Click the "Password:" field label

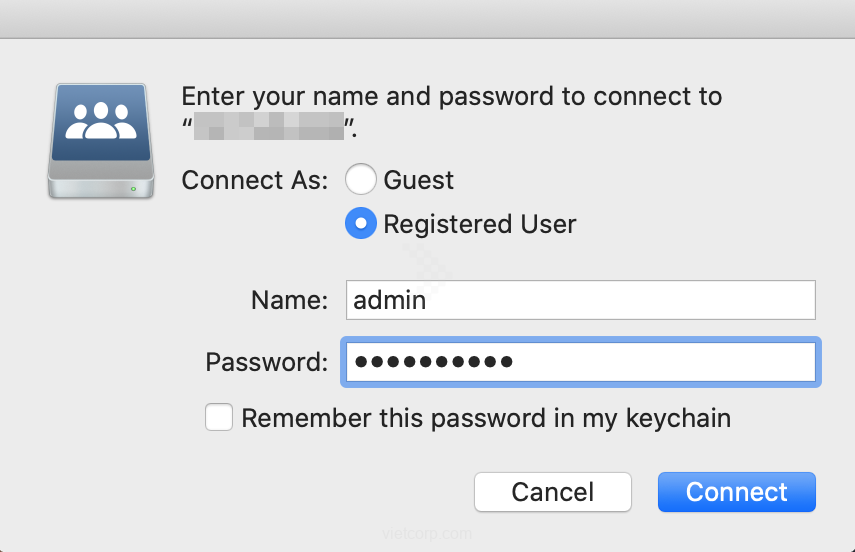[x=266, y=361]
